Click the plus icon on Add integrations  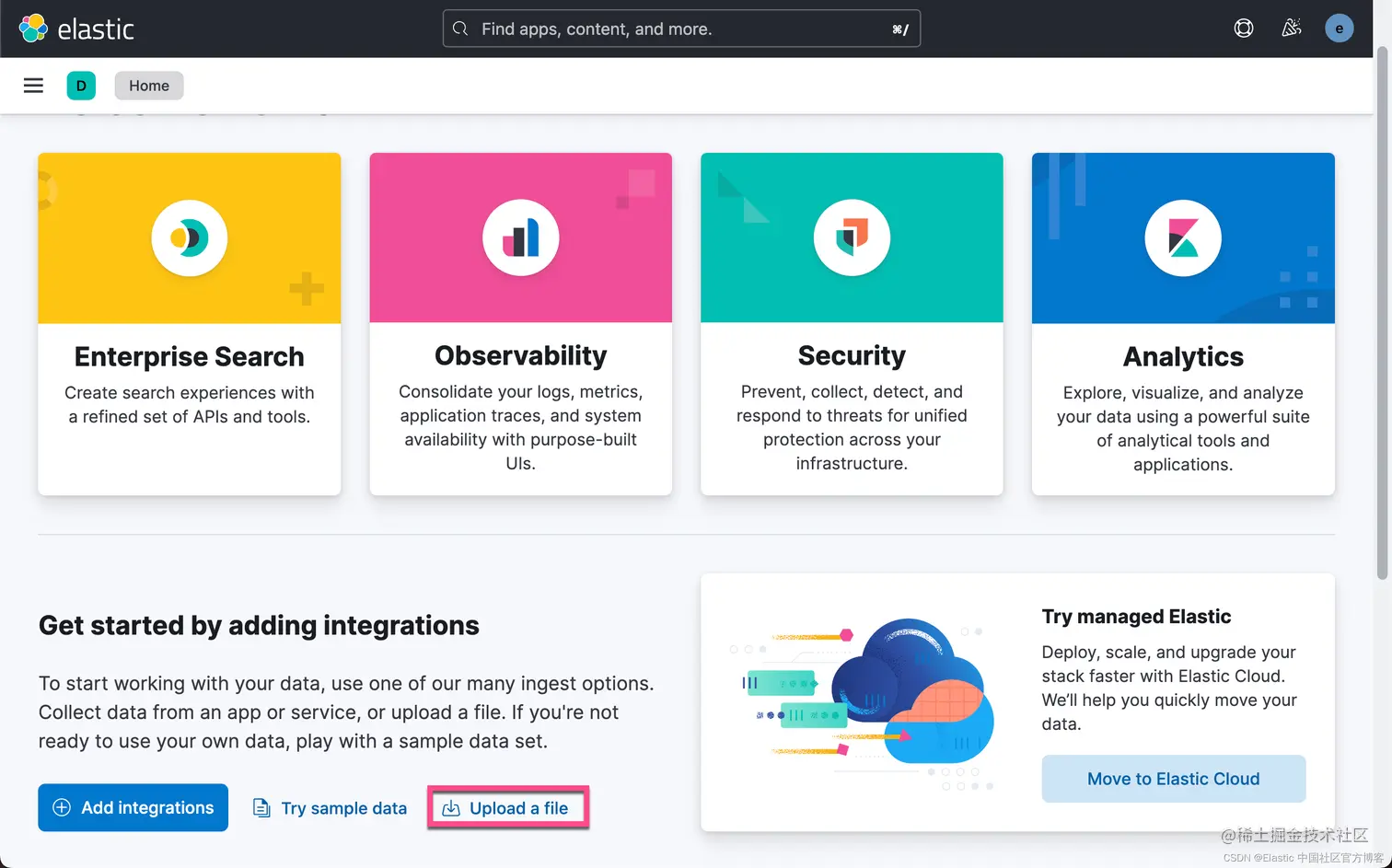pos(62,807)
